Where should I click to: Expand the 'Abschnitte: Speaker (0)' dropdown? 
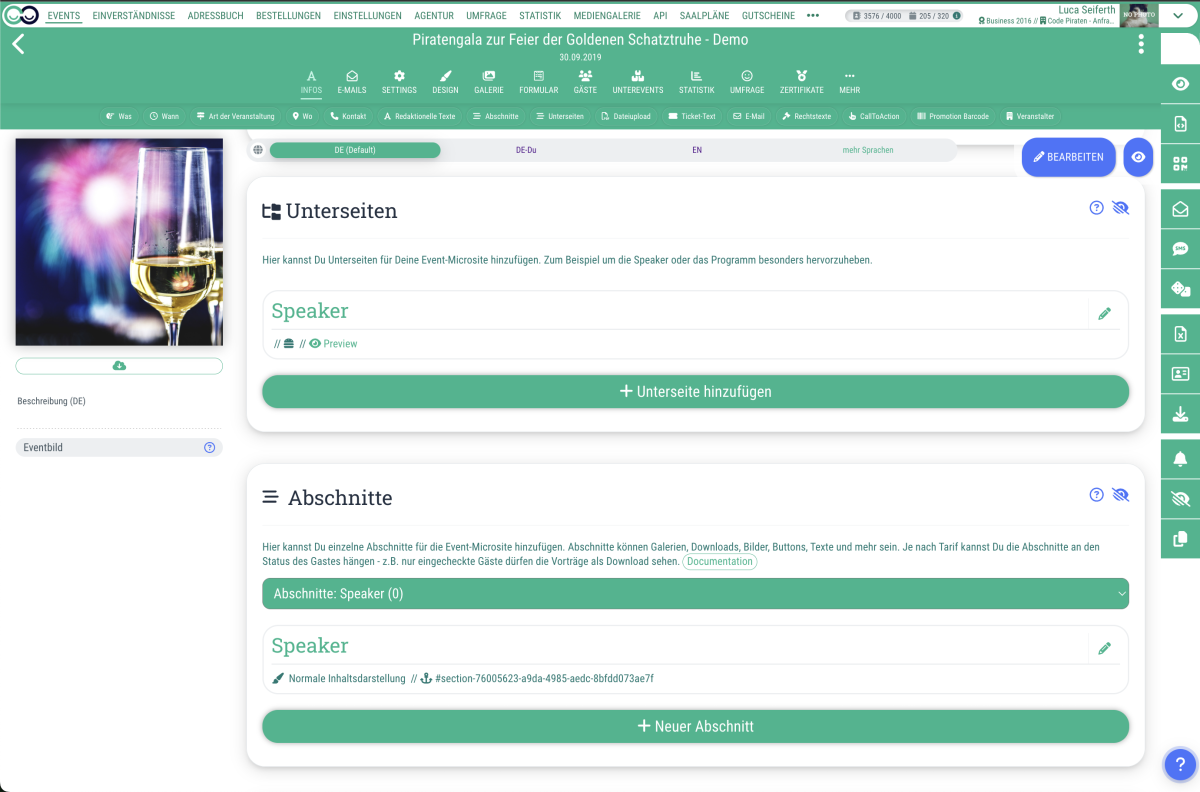tap(695, 594)
